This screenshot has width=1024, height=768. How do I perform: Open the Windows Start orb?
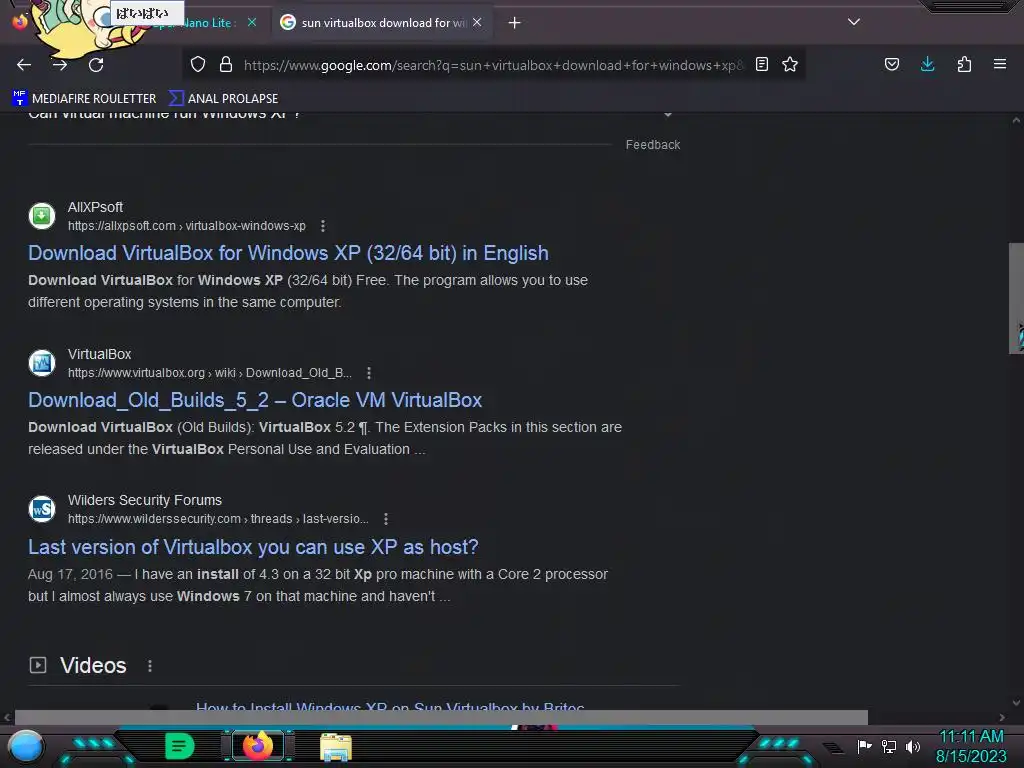(x=25, y=746)
